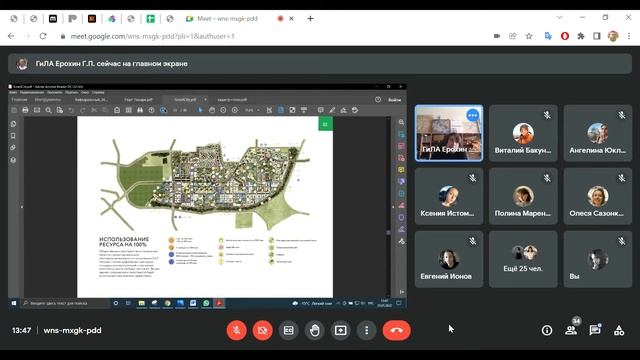This screenshot has width=640, height=360.
Task: Unmute the microphone in the Meet control bar
Action: coord(236,330)
